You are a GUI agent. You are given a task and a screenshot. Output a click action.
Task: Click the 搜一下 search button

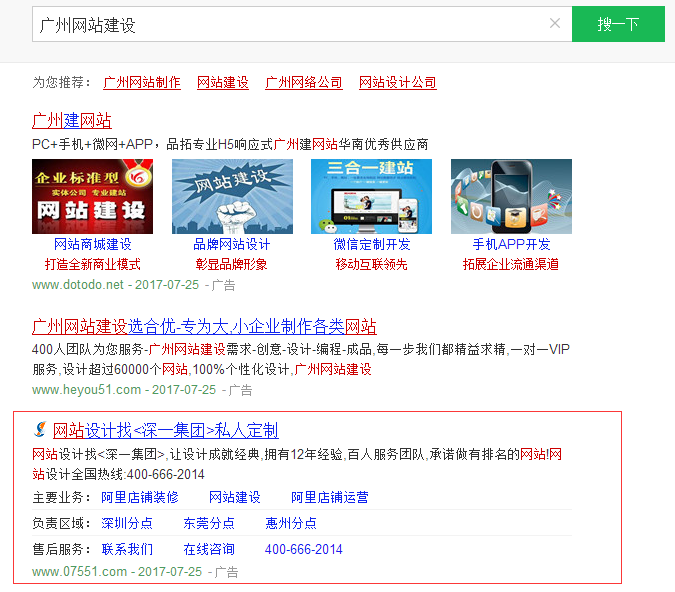[617, 24]
